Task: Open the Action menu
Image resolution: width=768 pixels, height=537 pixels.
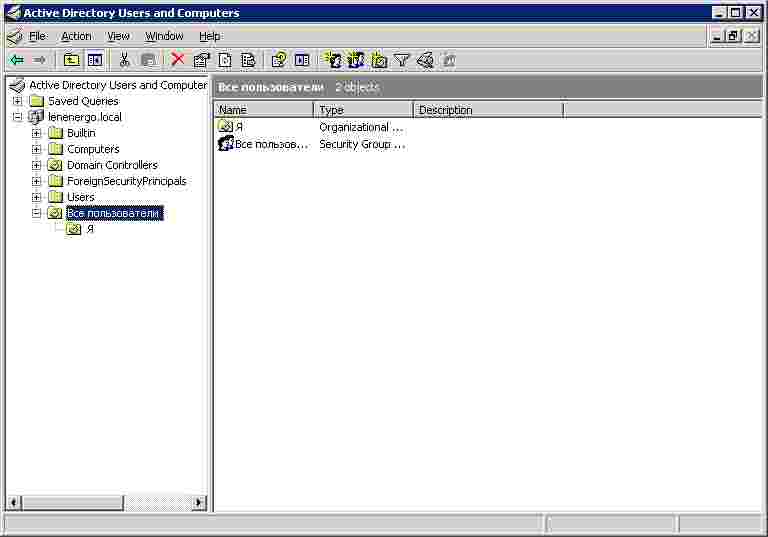Action: [x=76, y=36]
